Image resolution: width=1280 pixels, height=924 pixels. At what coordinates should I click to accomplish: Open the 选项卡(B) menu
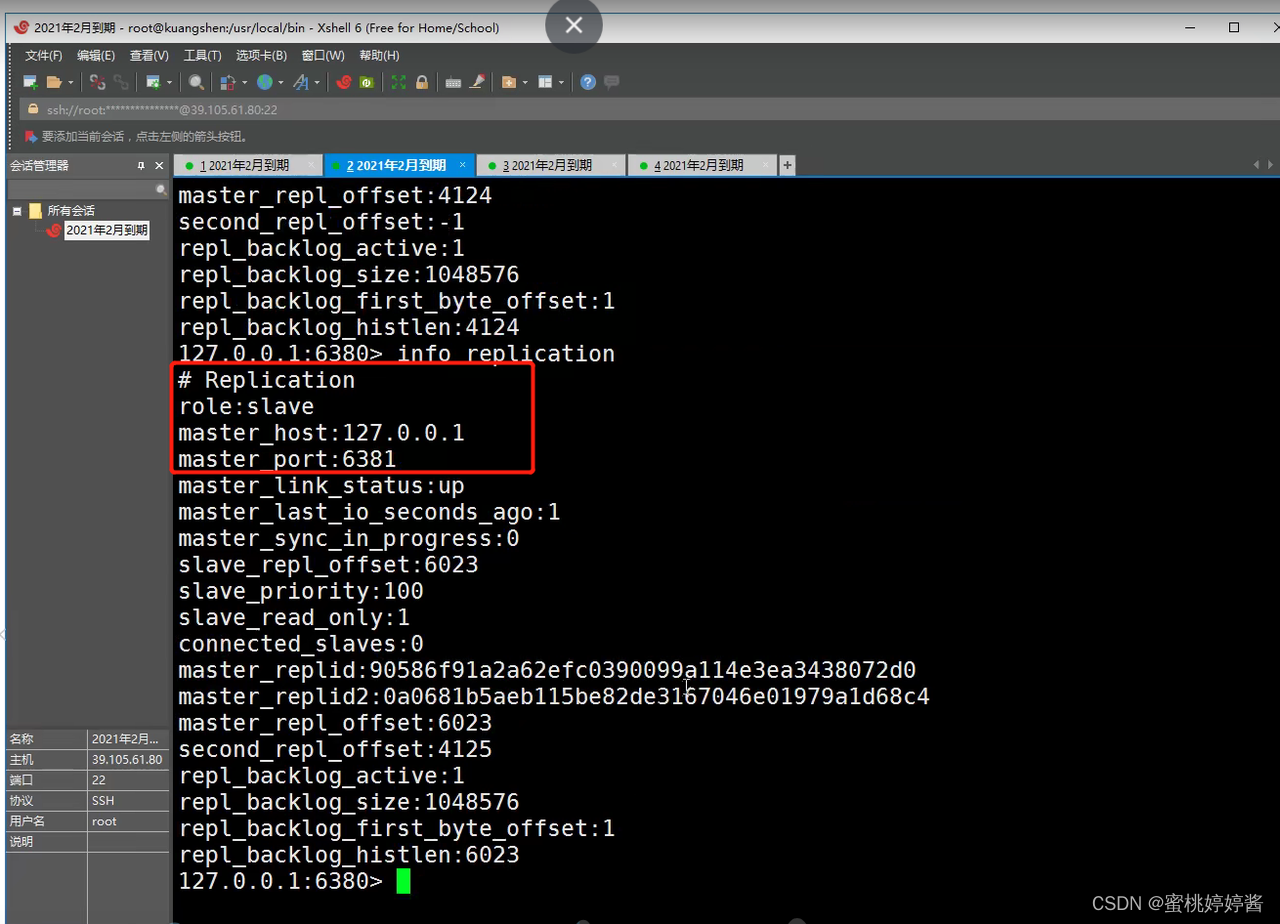tap(261, 56)
